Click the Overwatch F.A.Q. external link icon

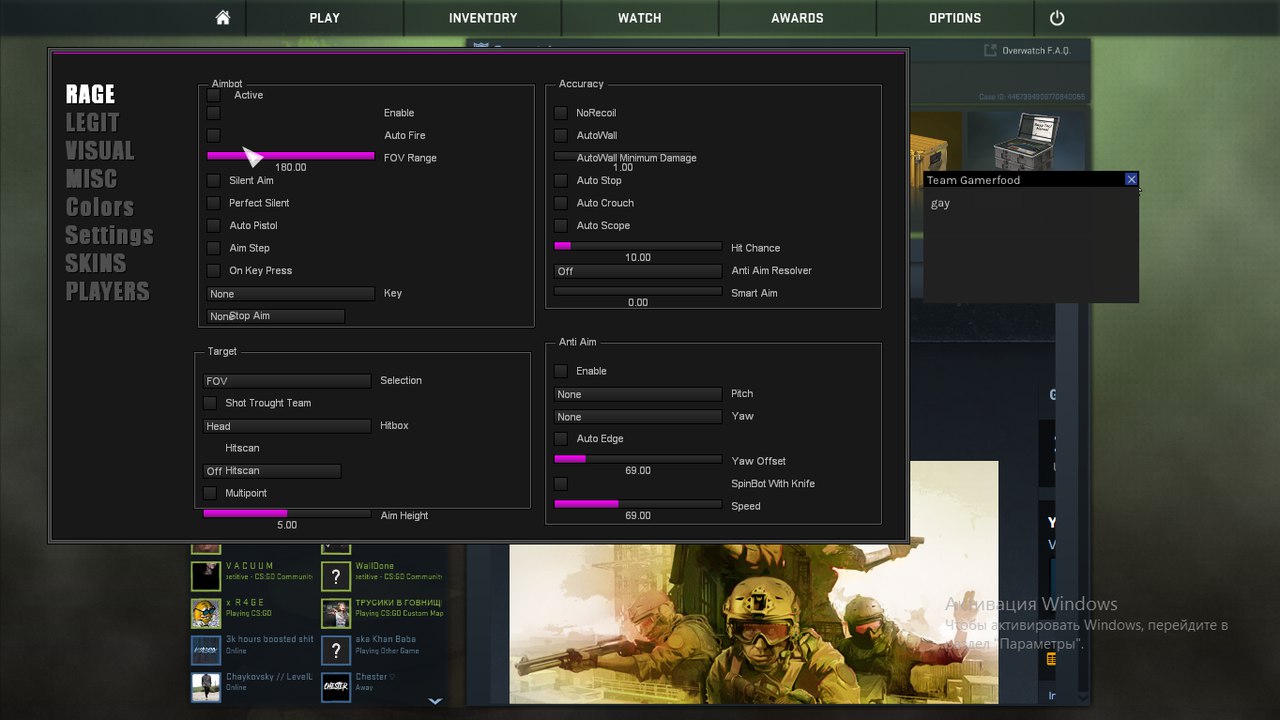pyautogui.click(x=990, y=50)
